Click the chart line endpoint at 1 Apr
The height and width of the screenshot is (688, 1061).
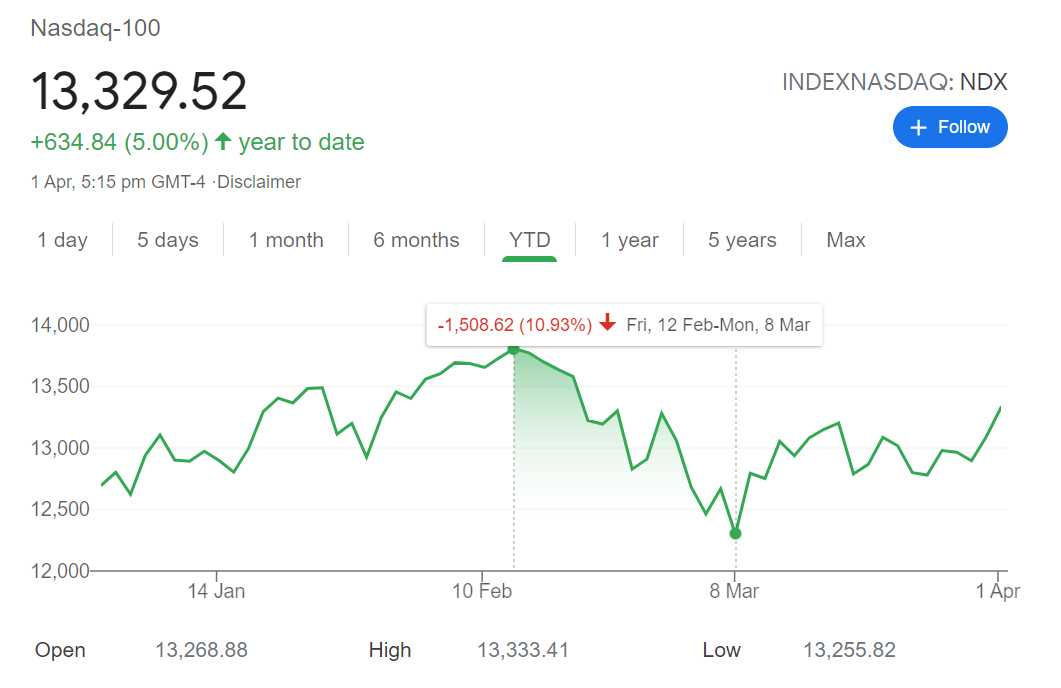[x=1000, y=408]
